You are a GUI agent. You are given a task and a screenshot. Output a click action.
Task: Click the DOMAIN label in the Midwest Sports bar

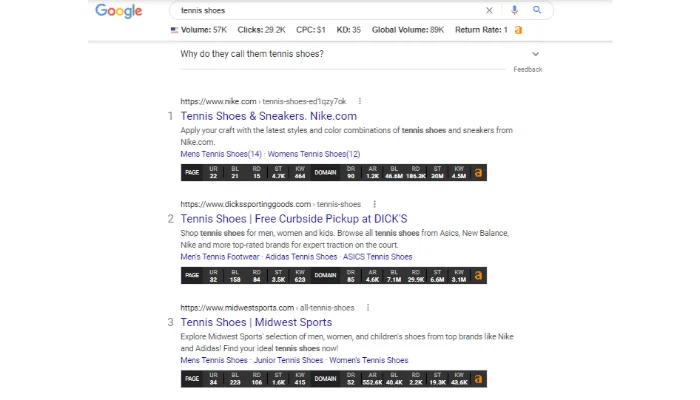point(325,379)
